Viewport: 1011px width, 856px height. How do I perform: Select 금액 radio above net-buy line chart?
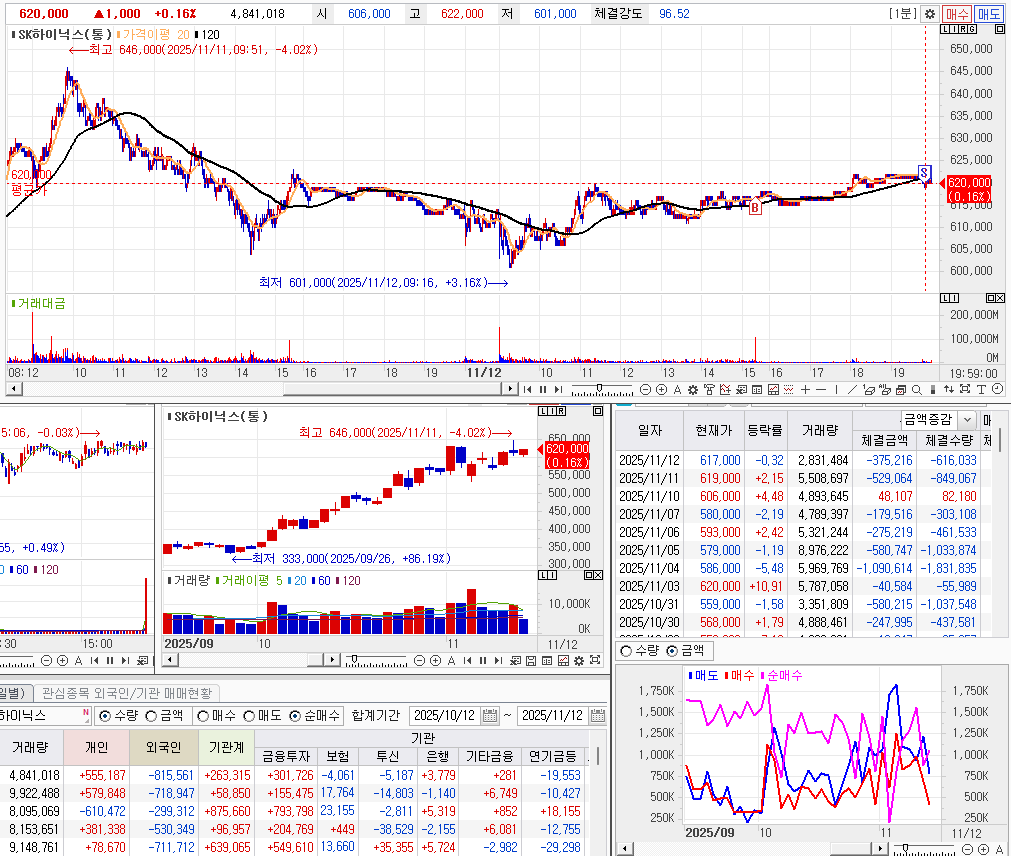coord(672,651)
